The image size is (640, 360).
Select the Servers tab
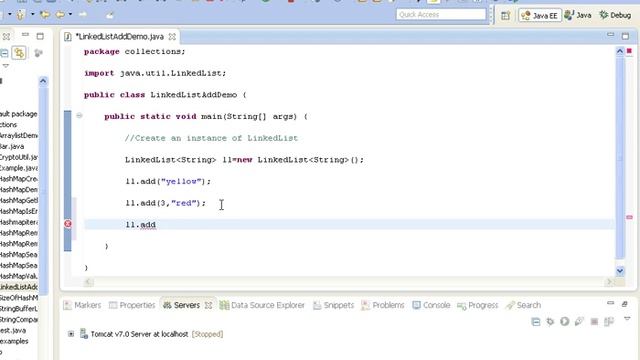coord(181,305)
